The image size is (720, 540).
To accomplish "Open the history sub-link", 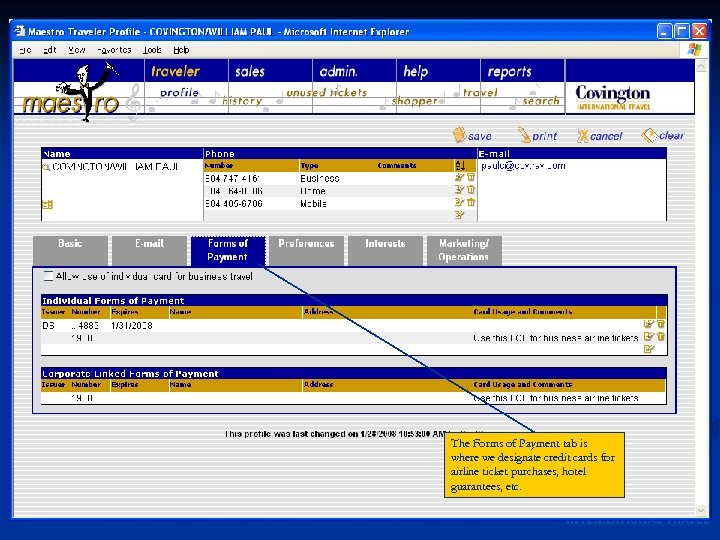I will tap(242, 101).
